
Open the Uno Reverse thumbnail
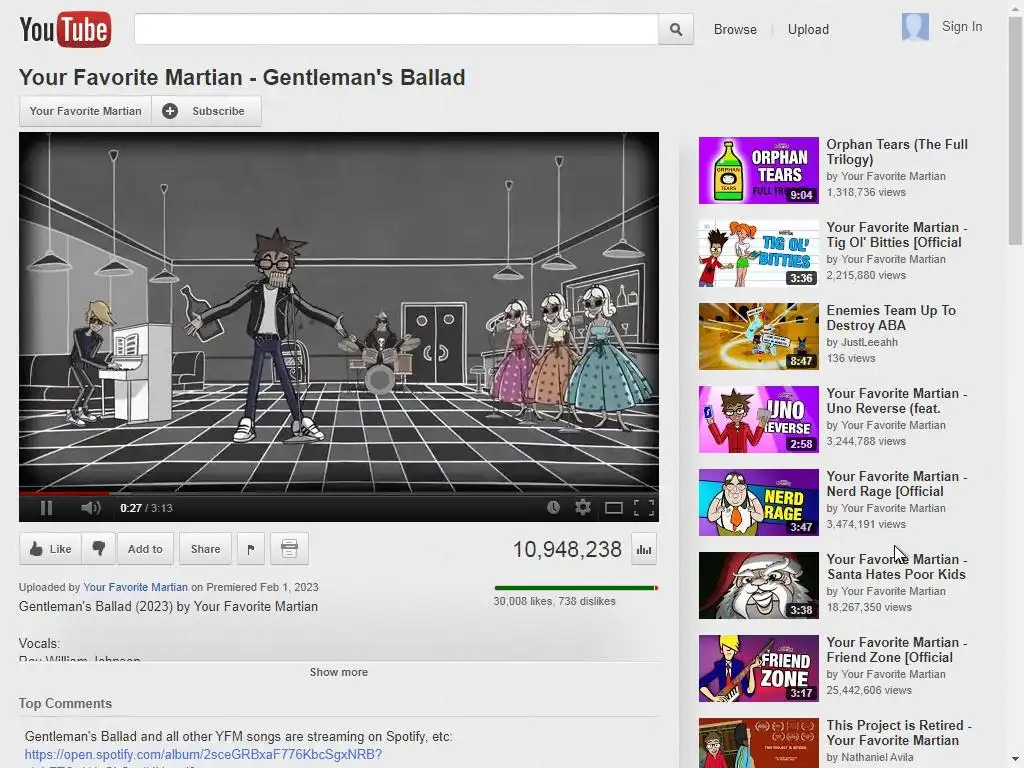[x=758, y=419]
